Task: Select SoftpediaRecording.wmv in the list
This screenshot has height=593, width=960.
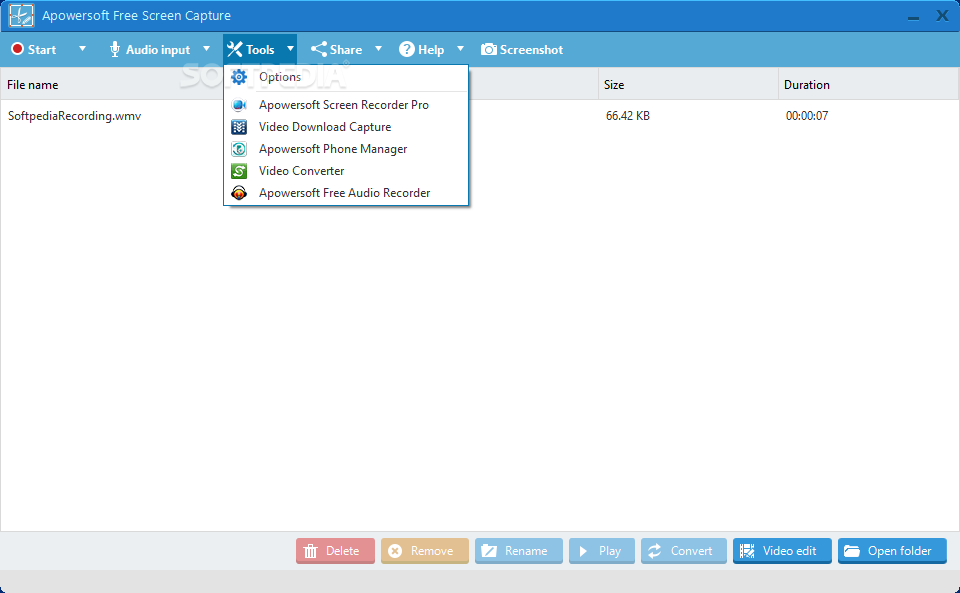Action: (75, 116)
